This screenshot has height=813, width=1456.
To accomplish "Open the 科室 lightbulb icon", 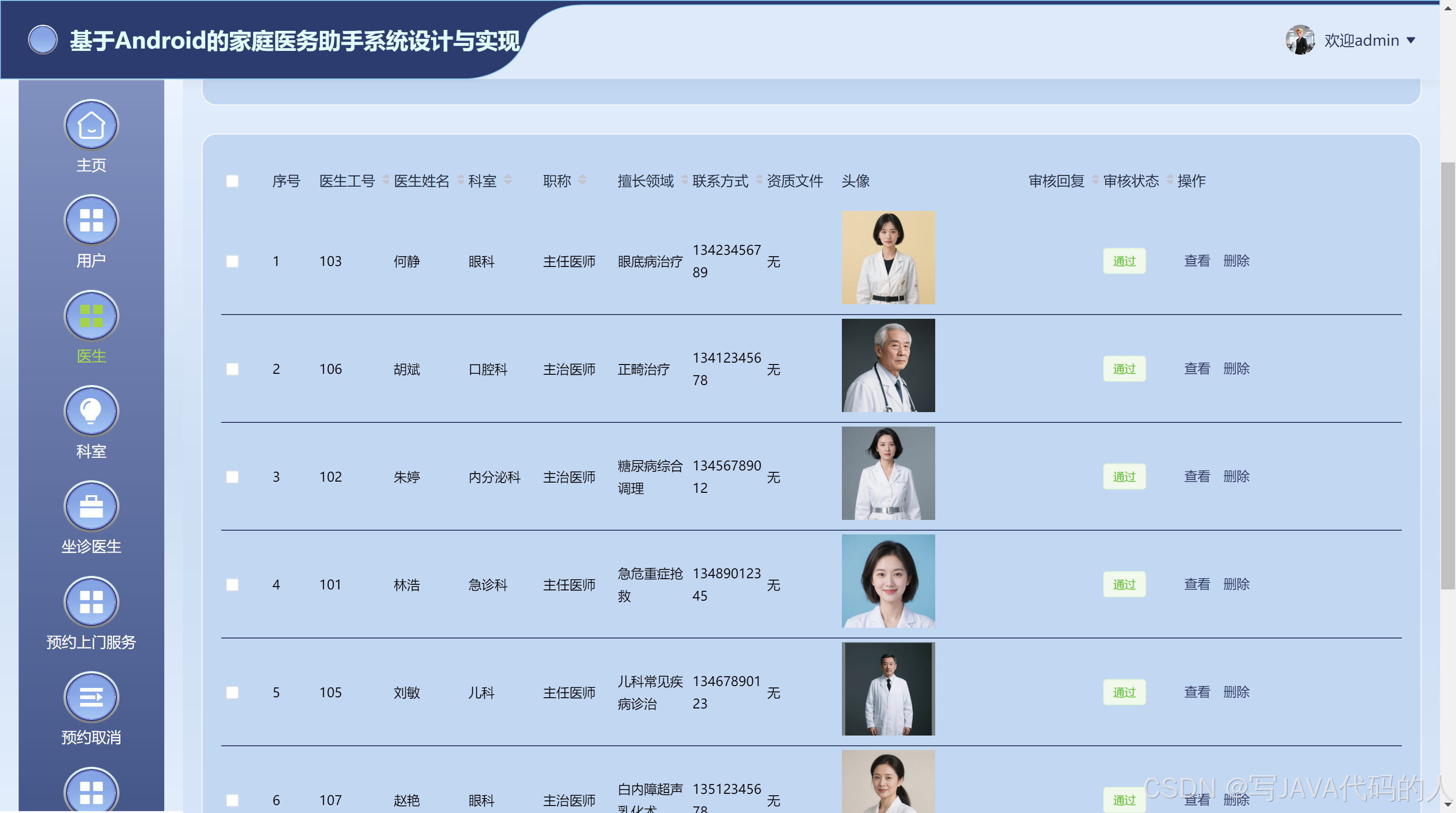I will coord(91,411).
